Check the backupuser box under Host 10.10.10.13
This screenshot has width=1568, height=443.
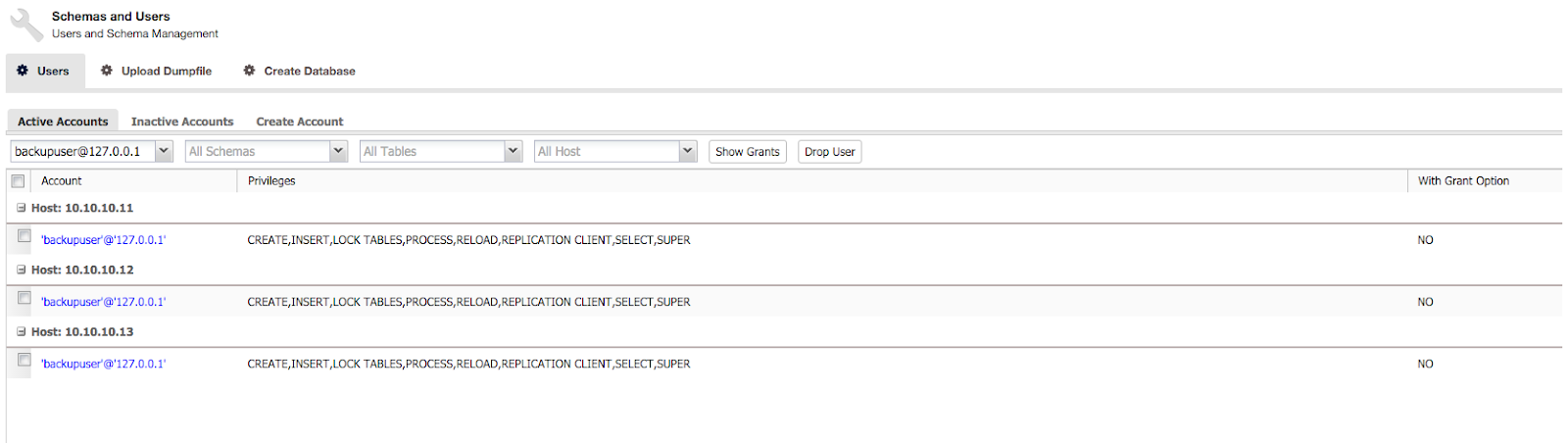coord(24,360)
